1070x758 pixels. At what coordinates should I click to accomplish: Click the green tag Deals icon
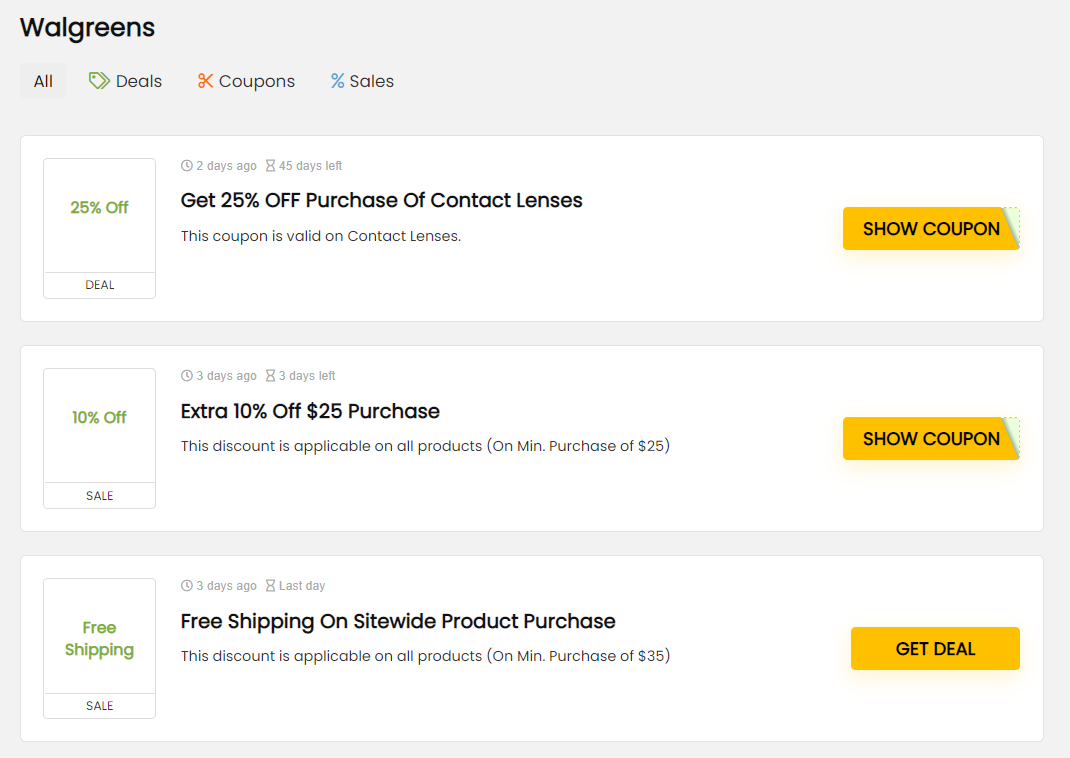tap(99, 81)
